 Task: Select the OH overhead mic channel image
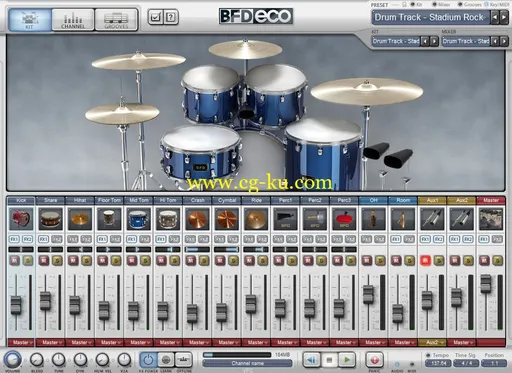(373, 219)
